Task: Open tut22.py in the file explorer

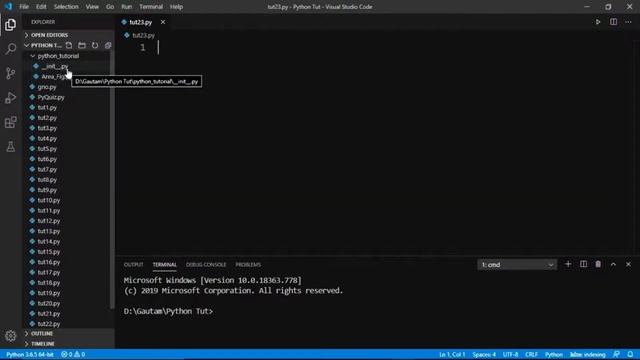Action: [49, 324]
